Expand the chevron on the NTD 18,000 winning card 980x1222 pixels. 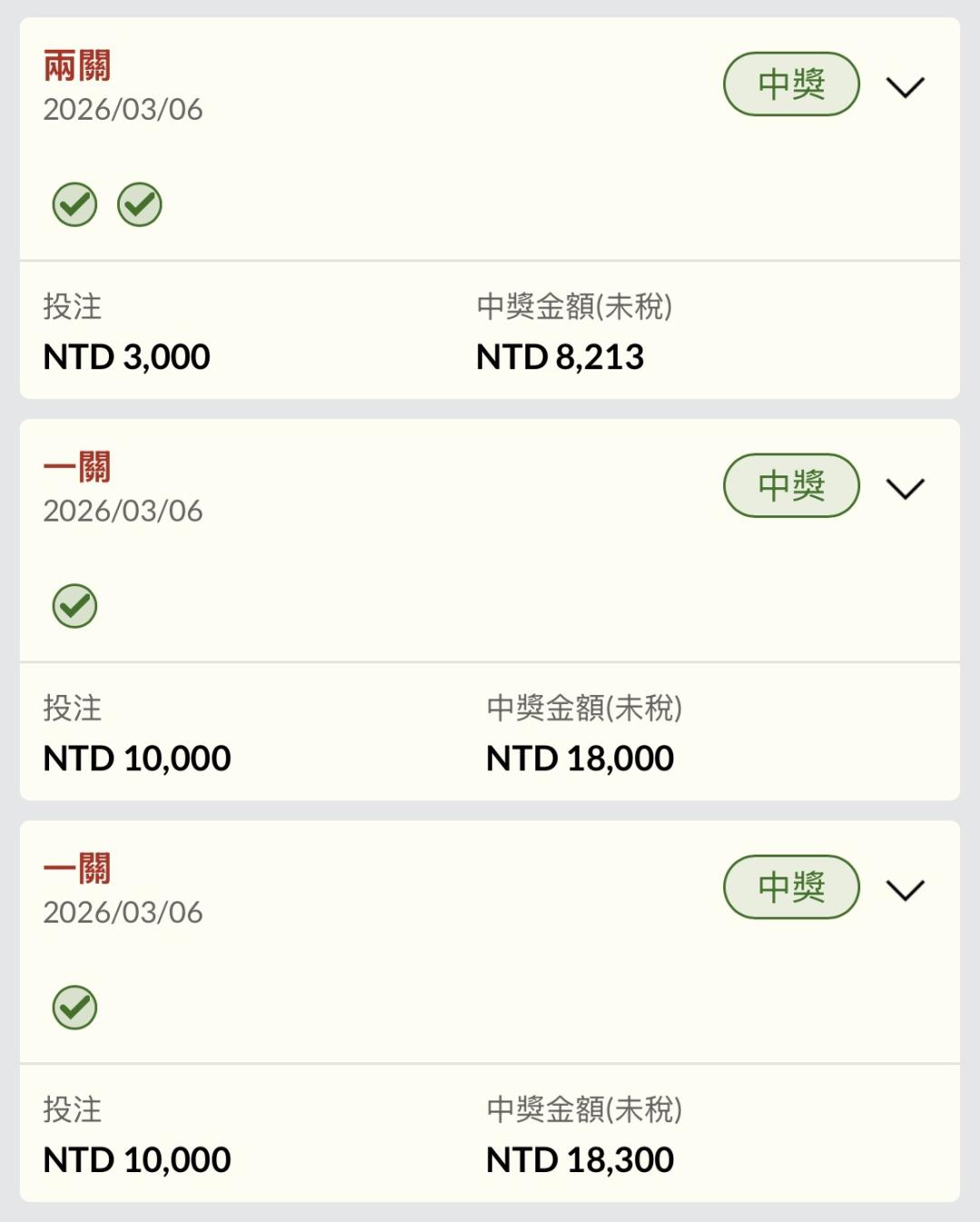(x=905, y=488)
